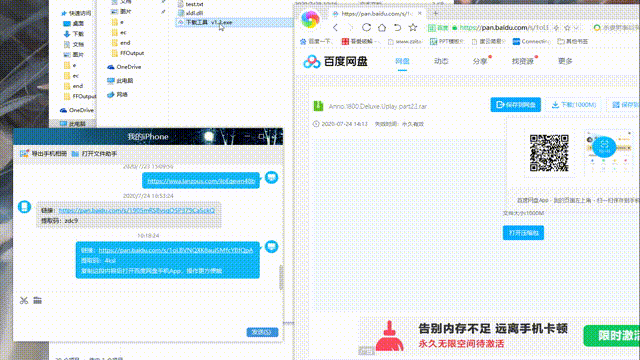Image resolution: width=640 pixels, height=360 pixels.
Task: Select the 找资源 tab
Action: click(x=523, y=61)
